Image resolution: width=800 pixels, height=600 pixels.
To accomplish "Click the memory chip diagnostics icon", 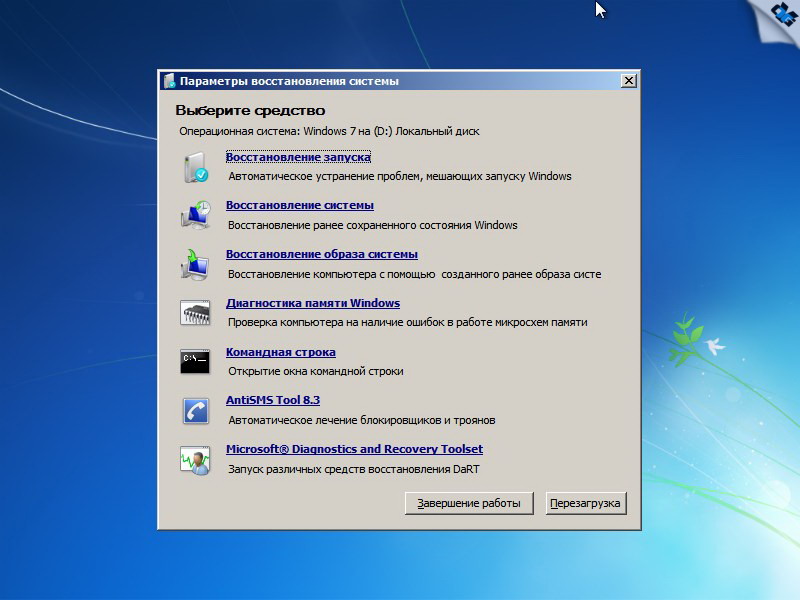I will click(x=195, y=313).
